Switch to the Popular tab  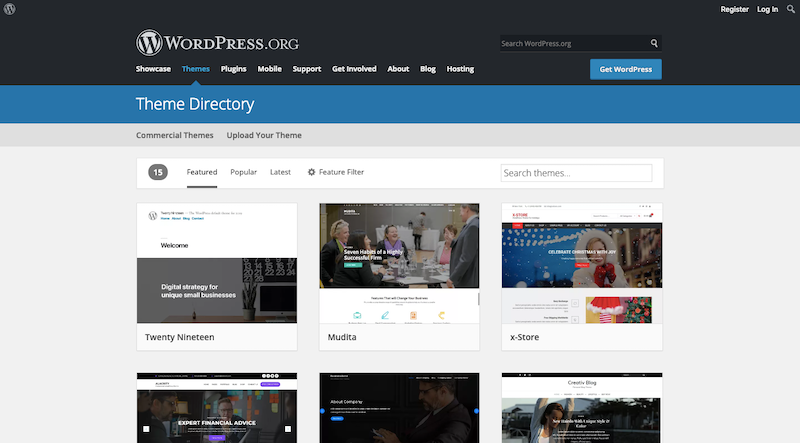coord(243,172)
